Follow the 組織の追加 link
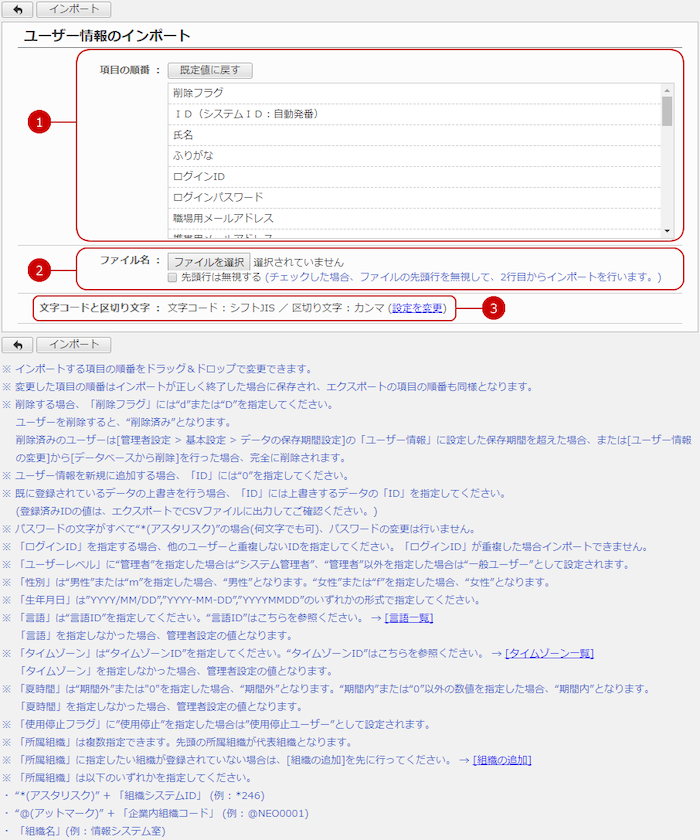This screenshot has width=700, height=840. coord(501,760)
